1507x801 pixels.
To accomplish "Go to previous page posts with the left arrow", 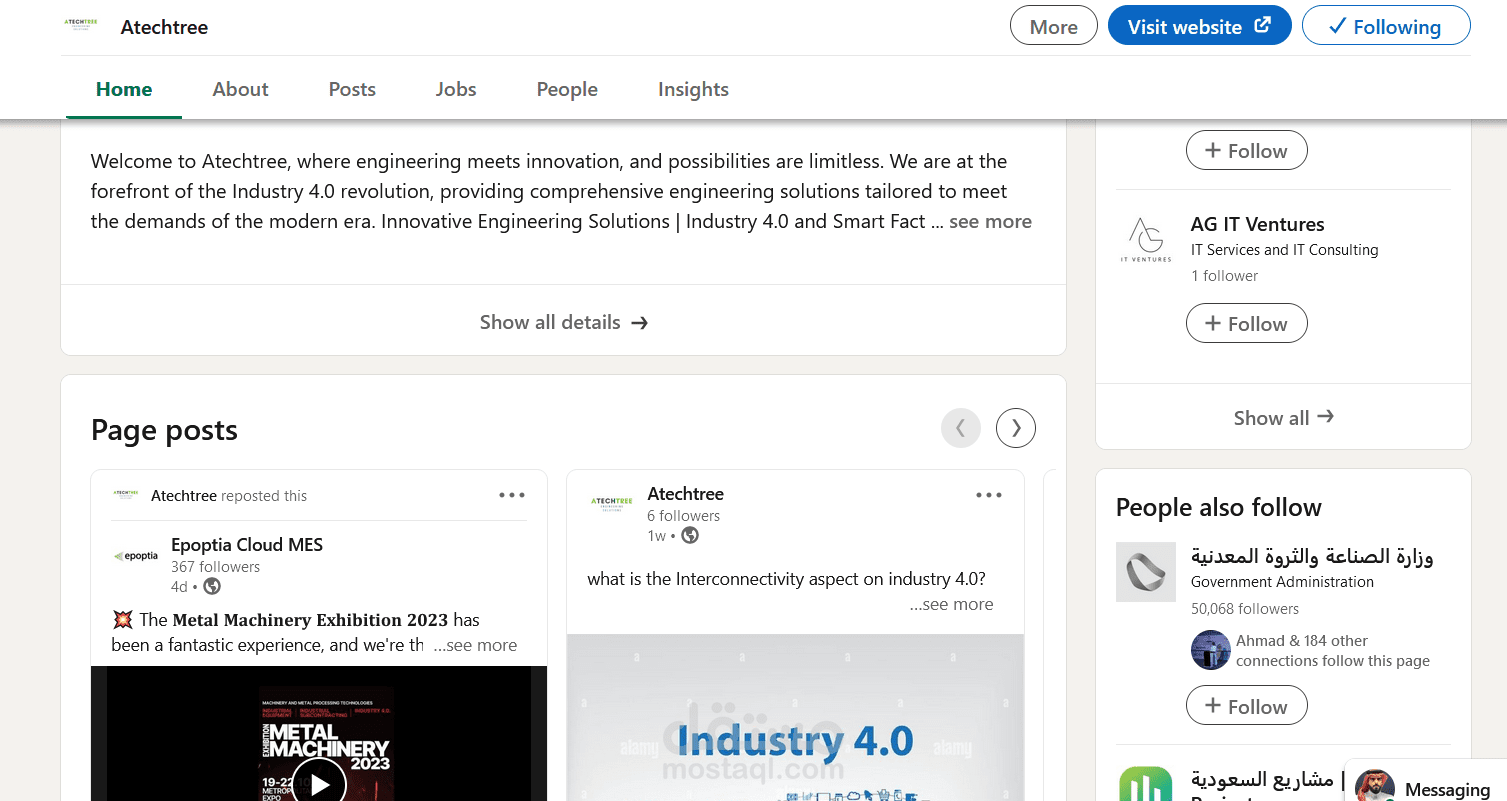I will point(961,428).
